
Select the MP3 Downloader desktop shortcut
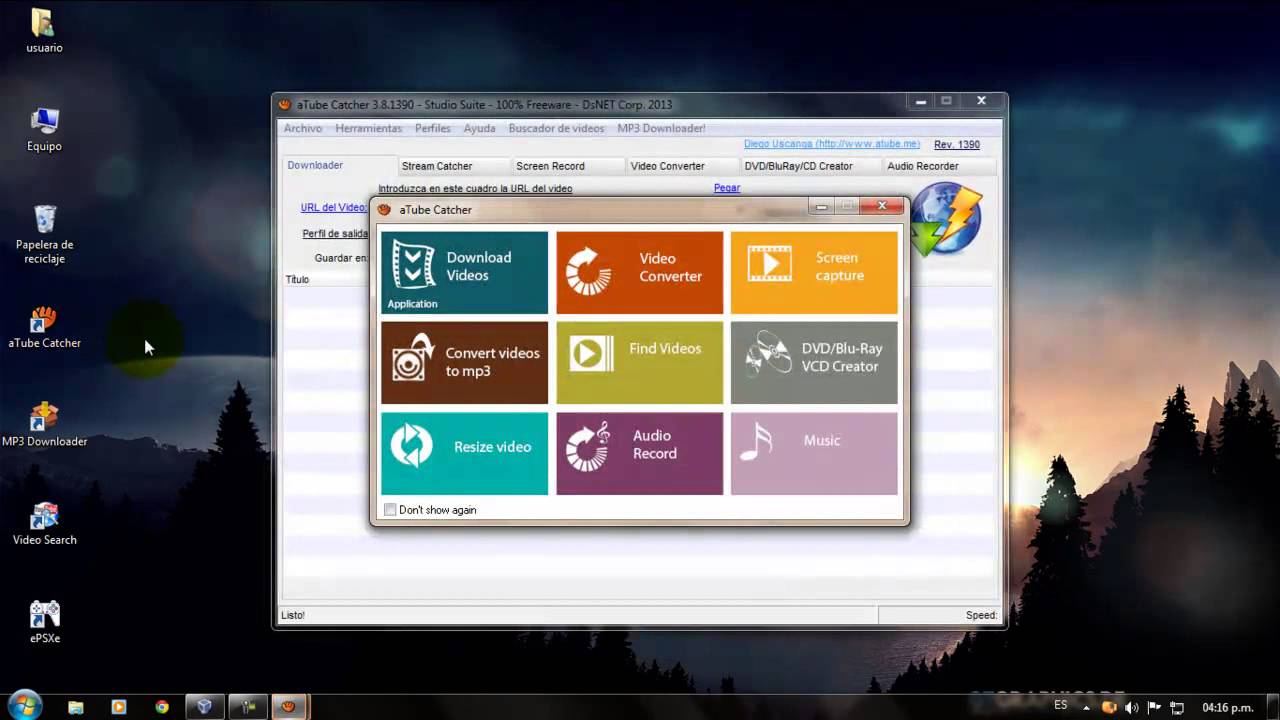coord(44,426)
